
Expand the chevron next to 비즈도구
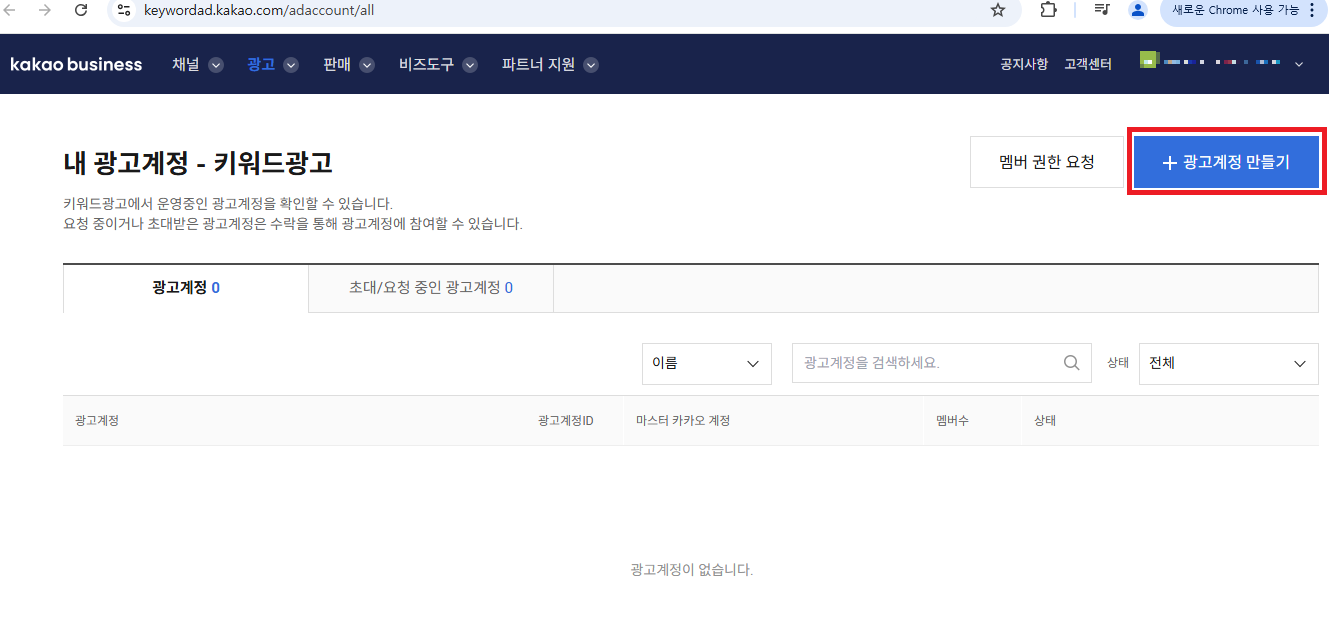(470, 65)
